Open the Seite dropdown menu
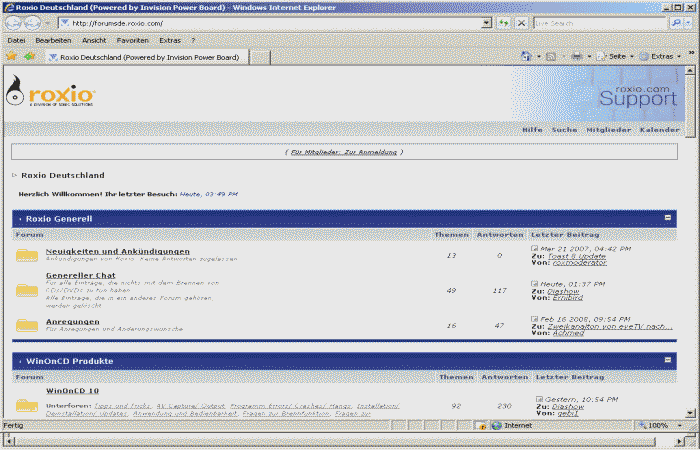The width and height of the screenshot is (700, 450). click(x=615, y=57)
